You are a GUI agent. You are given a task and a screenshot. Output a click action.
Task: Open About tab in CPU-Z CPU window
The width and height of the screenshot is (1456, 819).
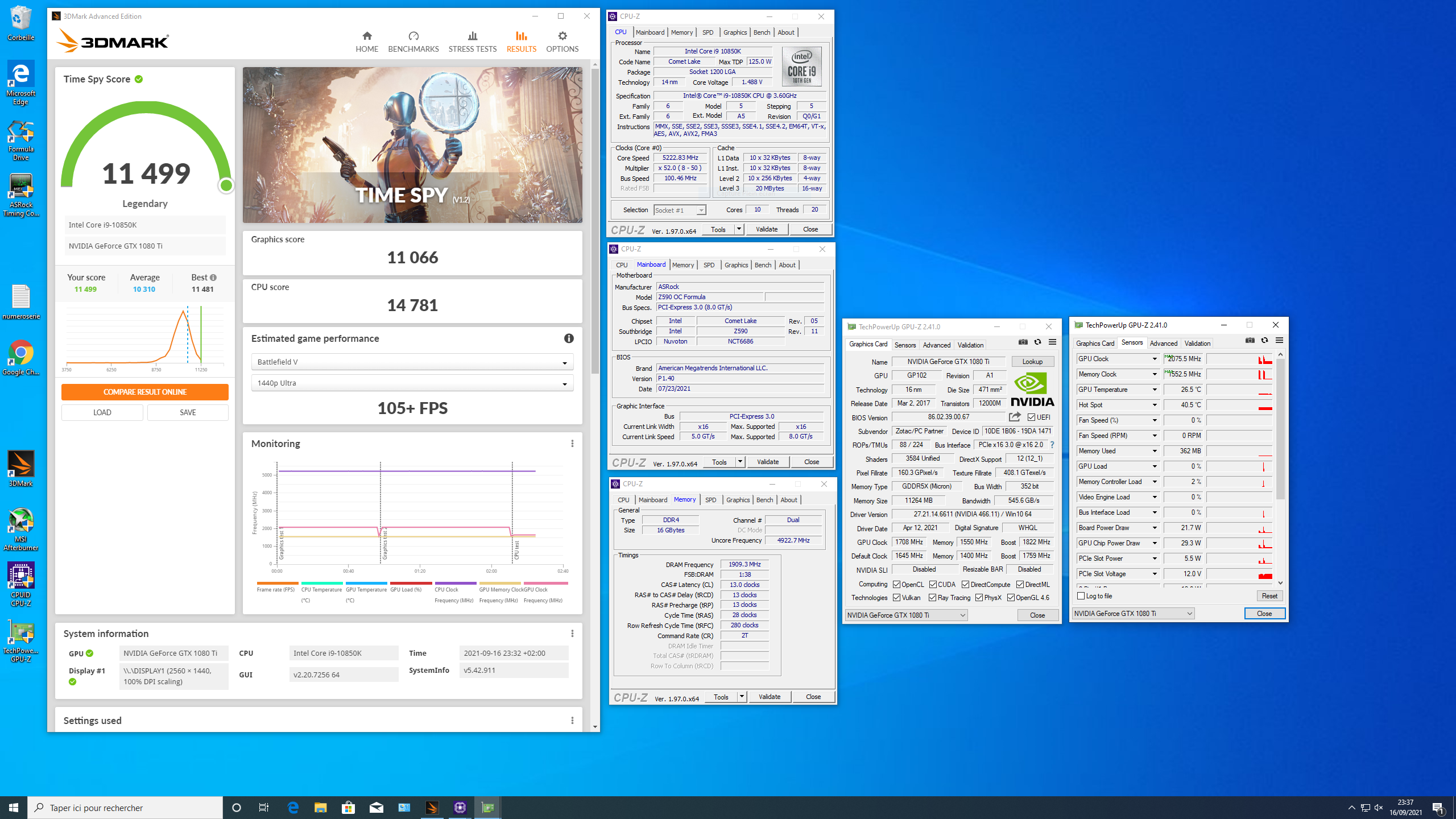click(786, 32)
